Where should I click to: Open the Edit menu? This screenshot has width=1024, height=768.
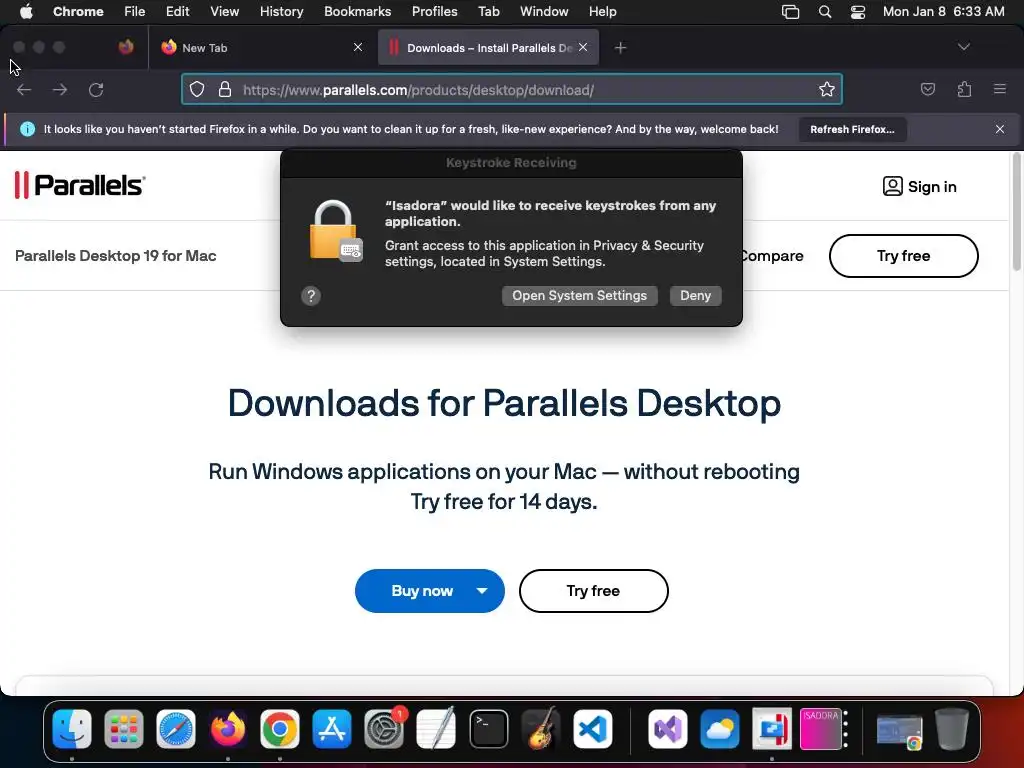[177, 12]
